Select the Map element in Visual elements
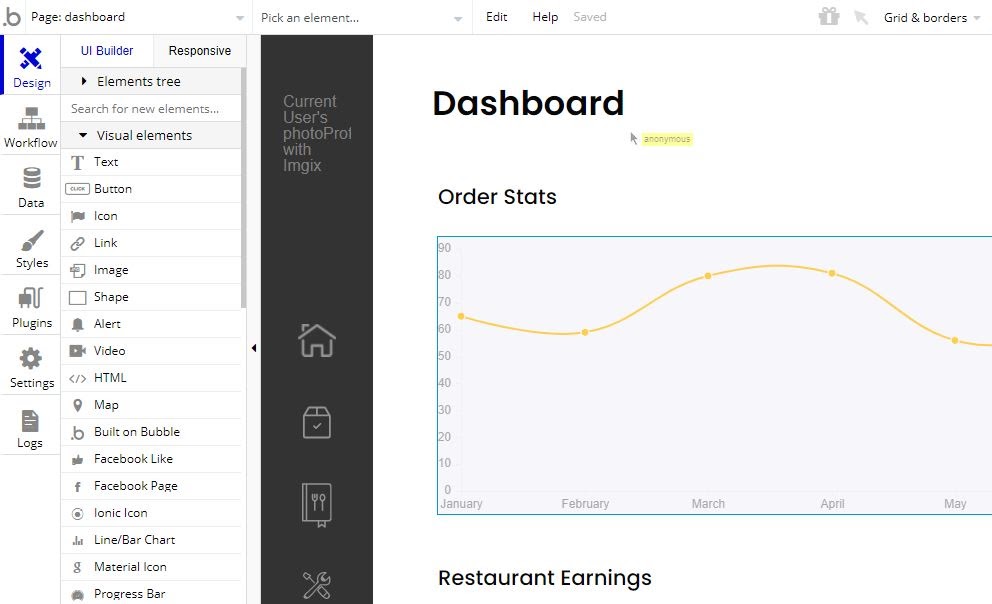 (105, 404)
